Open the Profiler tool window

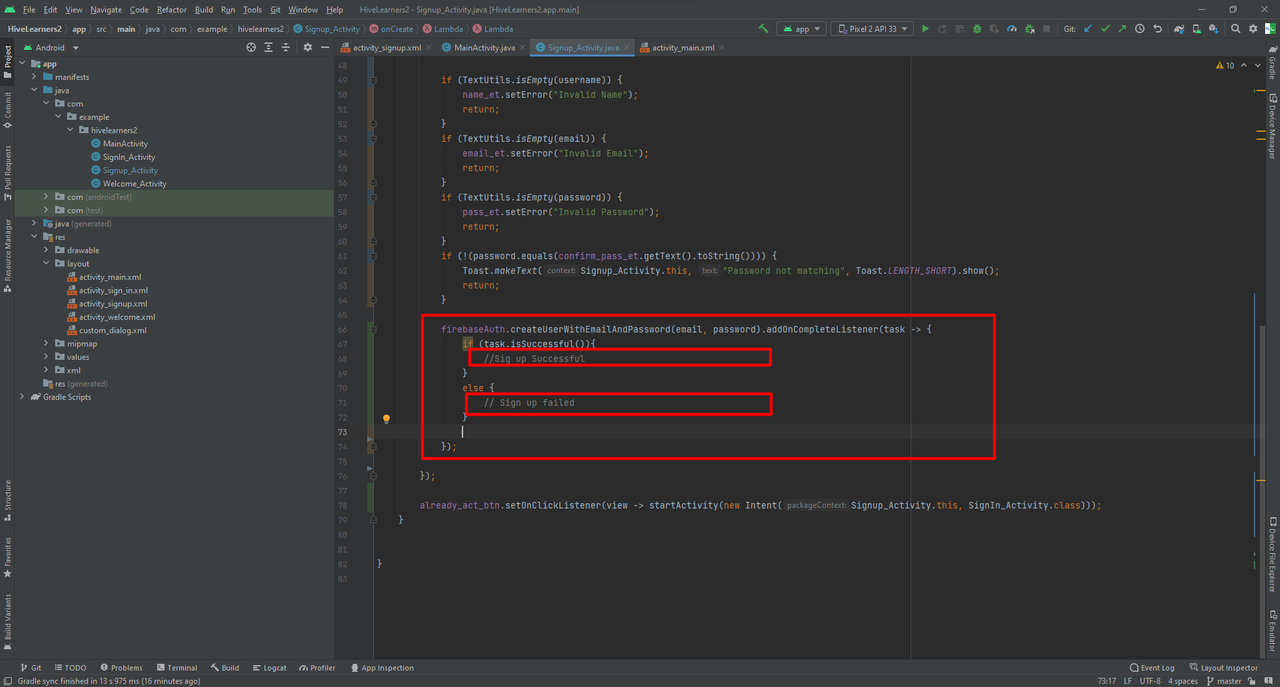[317, 668]
